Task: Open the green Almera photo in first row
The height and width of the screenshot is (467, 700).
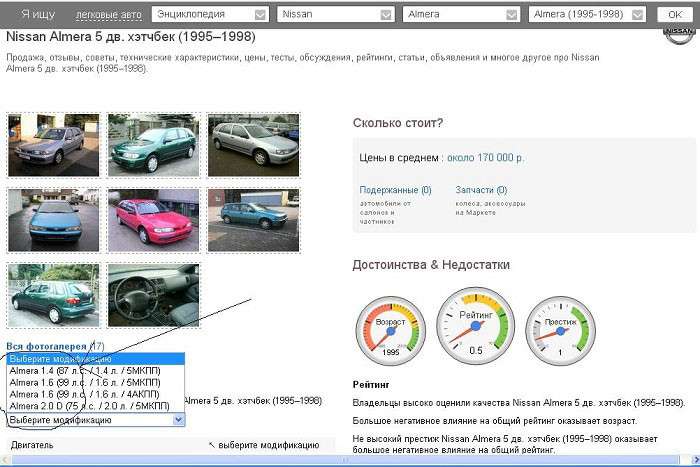Action: point(154,145)
